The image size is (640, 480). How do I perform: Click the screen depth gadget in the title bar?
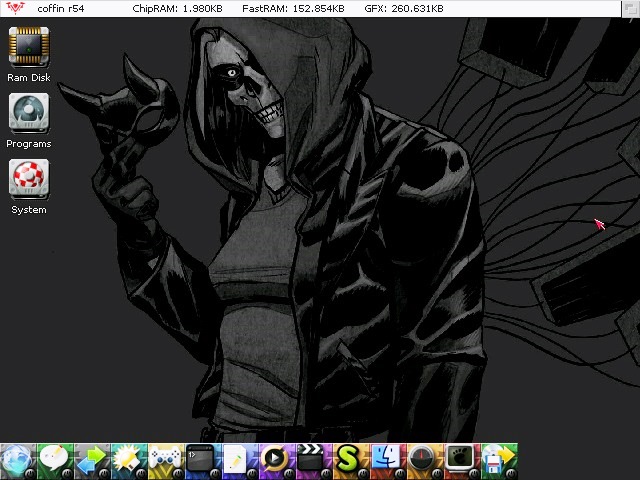(631, 9)
